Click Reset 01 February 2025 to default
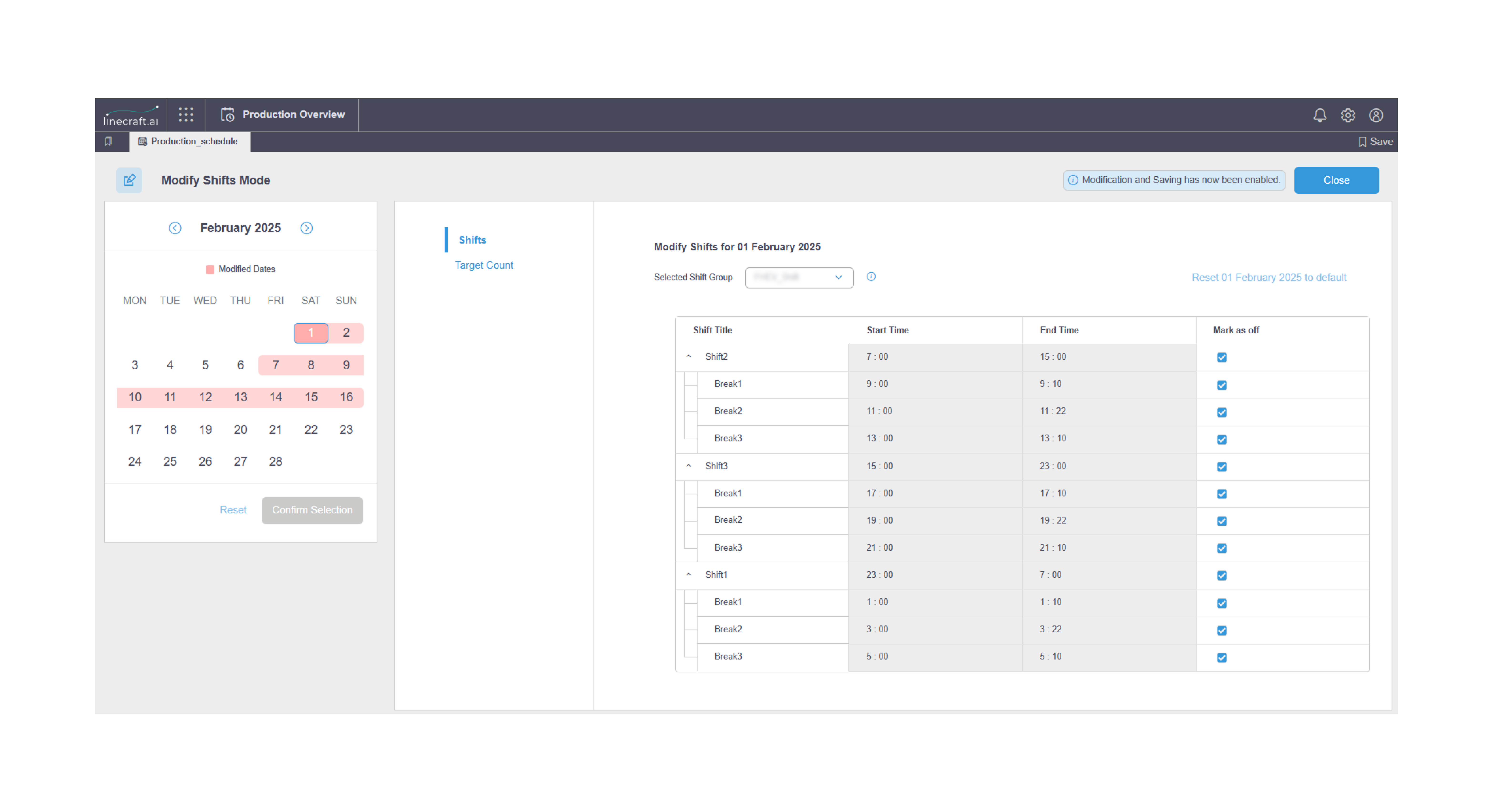 click(1269, 277)
